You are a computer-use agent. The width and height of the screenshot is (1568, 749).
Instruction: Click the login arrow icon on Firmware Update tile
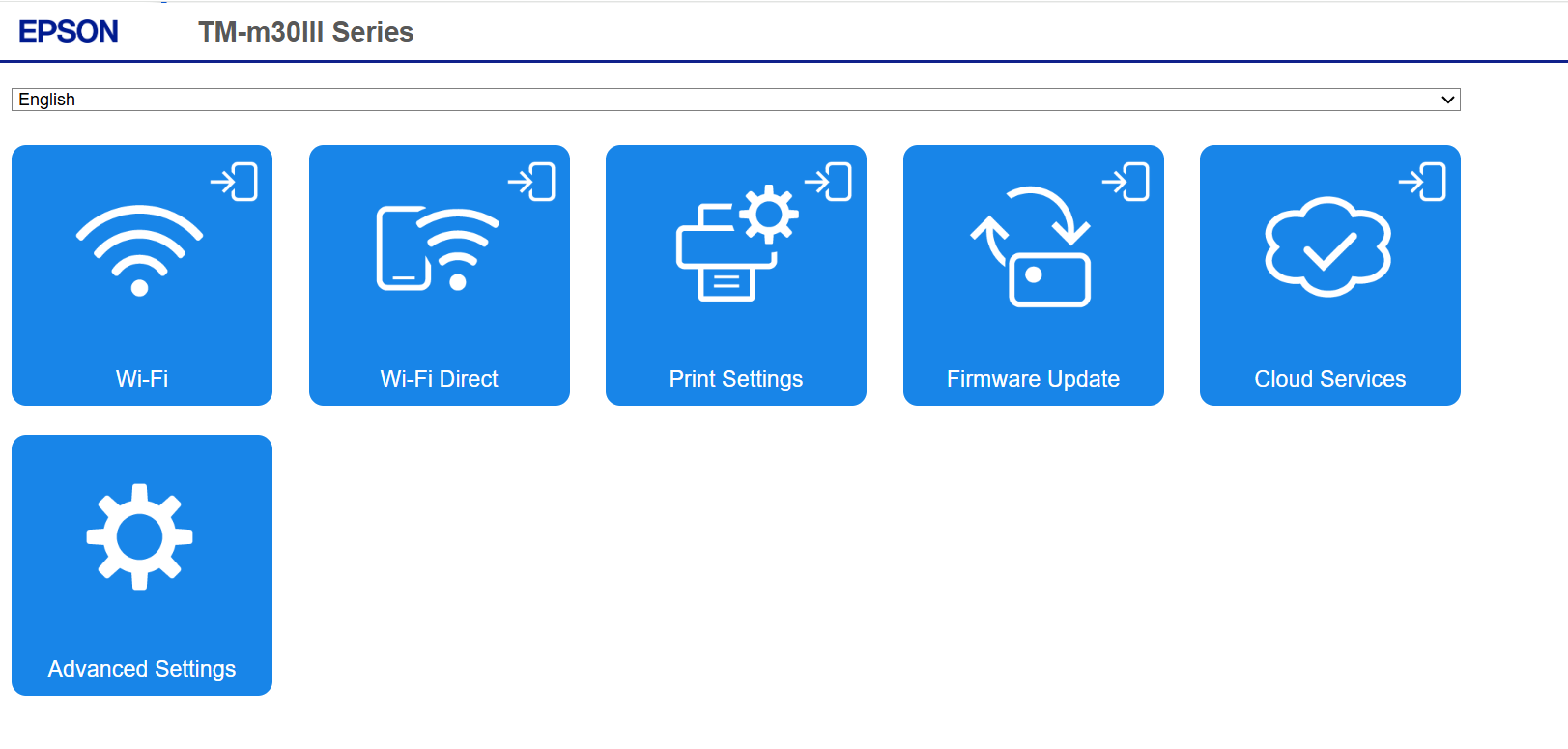[x=1126, y=182]
